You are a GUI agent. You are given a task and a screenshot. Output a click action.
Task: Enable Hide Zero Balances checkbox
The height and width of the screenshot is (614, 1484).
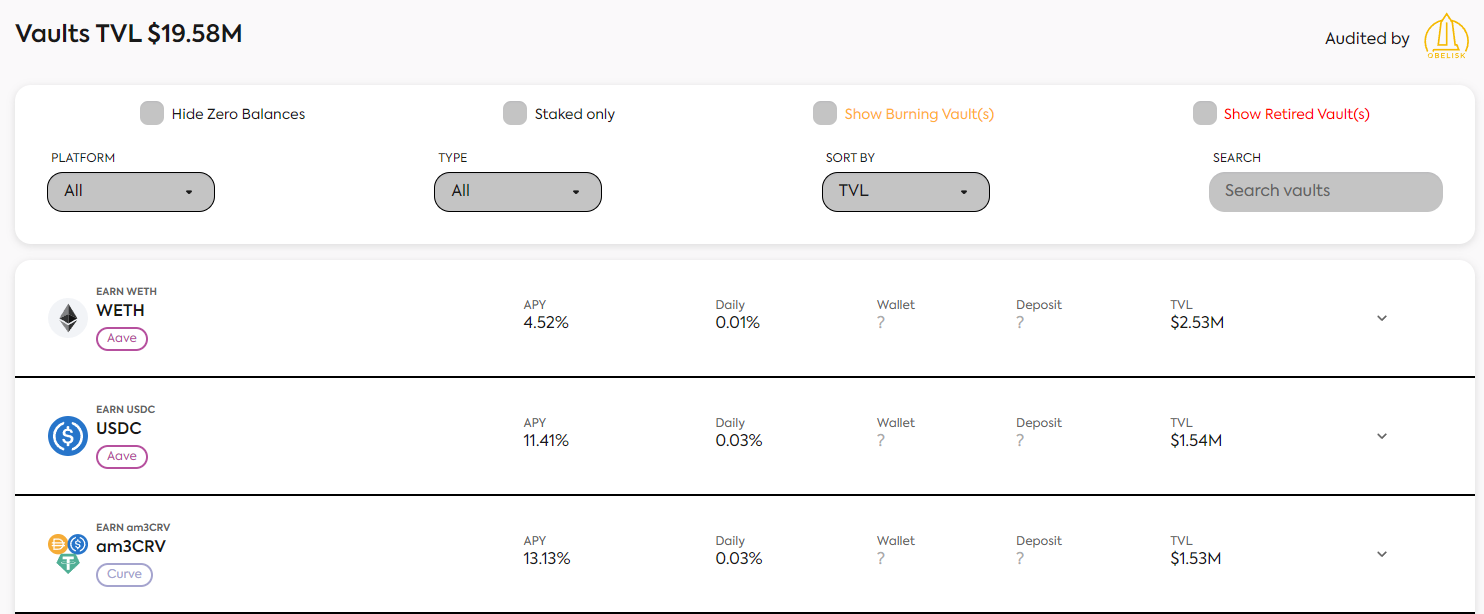(x=152, y=113)
